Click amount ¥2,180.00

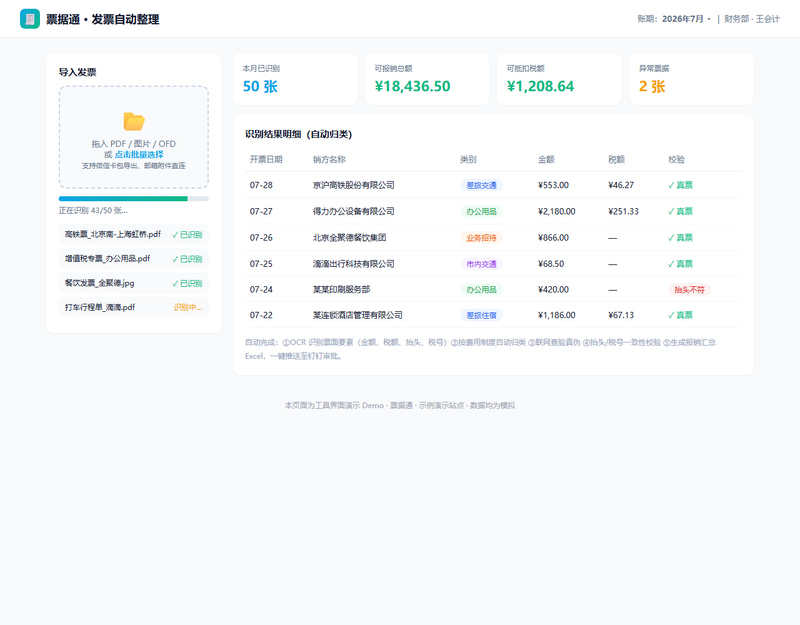557,211
